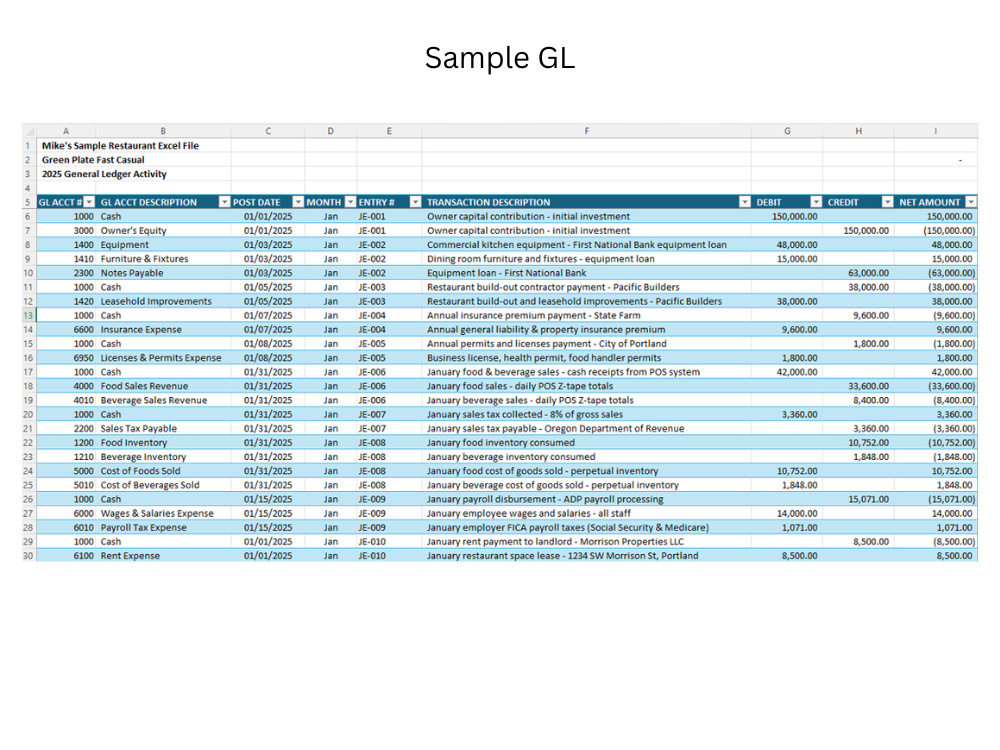
Task: Click credit amount 15,071.00
Action: tap(858, 499)
